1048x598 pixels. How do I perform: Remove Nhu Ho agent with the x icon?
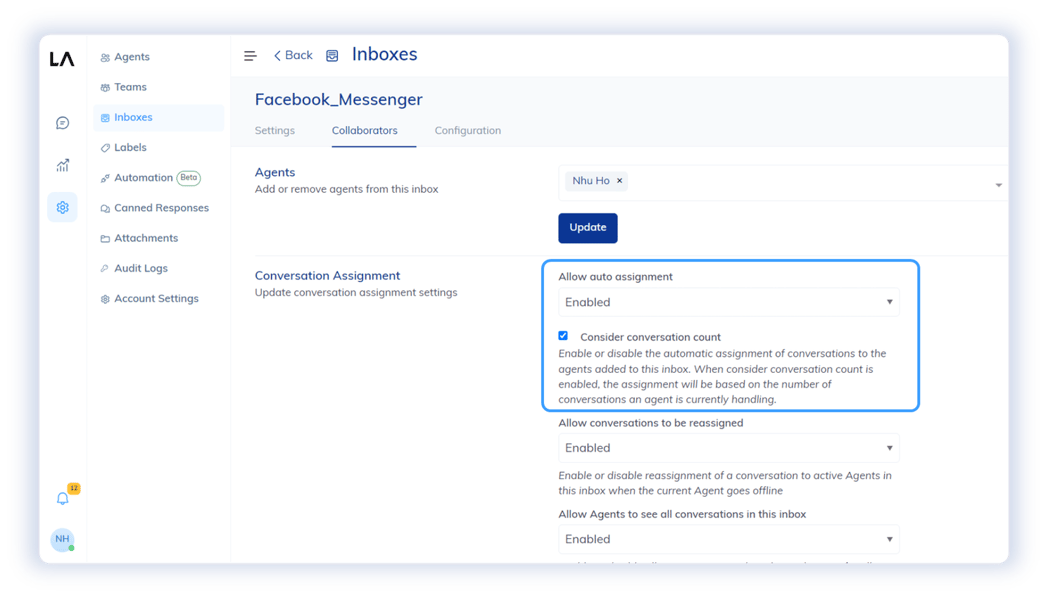coord(620,181)
